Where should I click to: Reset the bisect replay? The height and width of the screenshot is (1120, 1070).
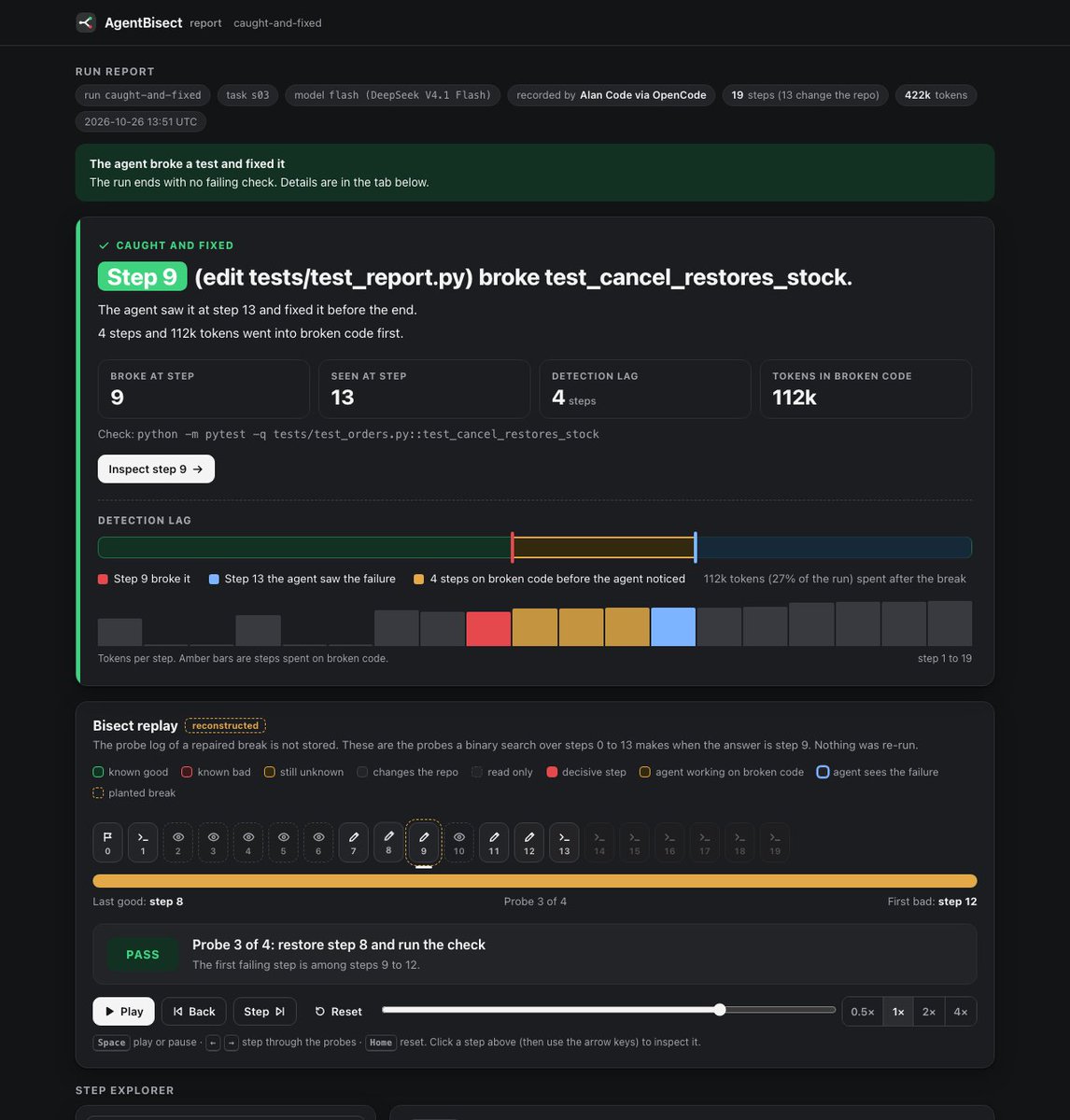(x=338, y=1012)
